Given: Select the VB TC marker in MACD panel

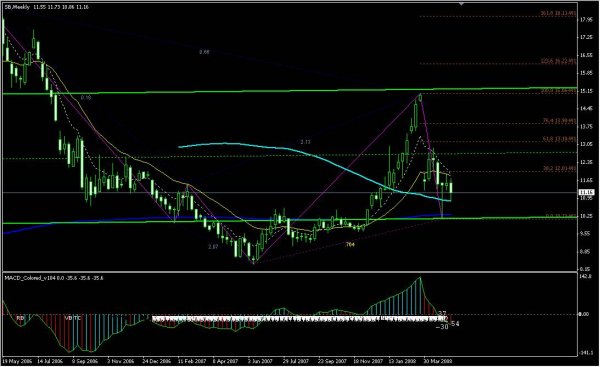Looking at the screenshot, I should pyautogui.click(x=73, y=318).
